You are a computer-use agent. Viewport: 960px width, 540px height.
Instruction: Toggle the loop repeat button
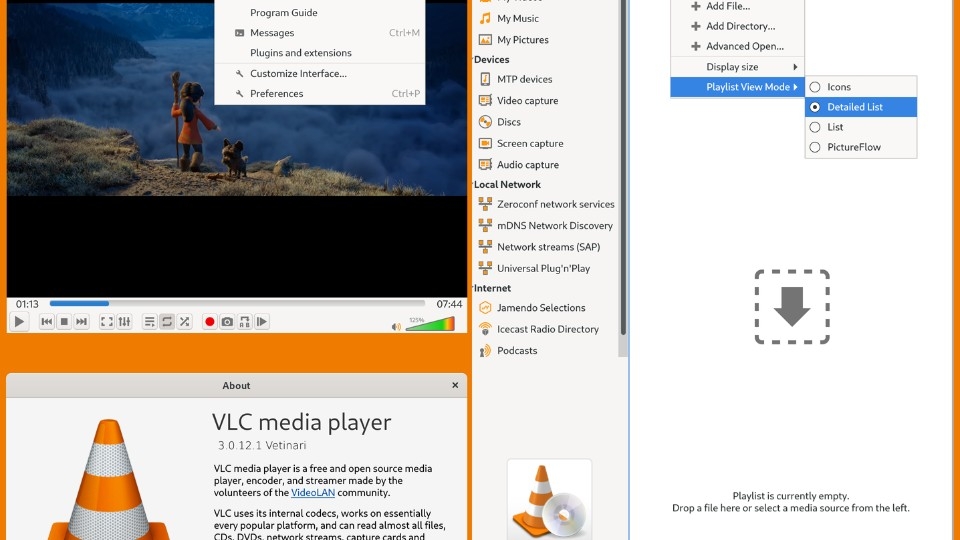167,321
